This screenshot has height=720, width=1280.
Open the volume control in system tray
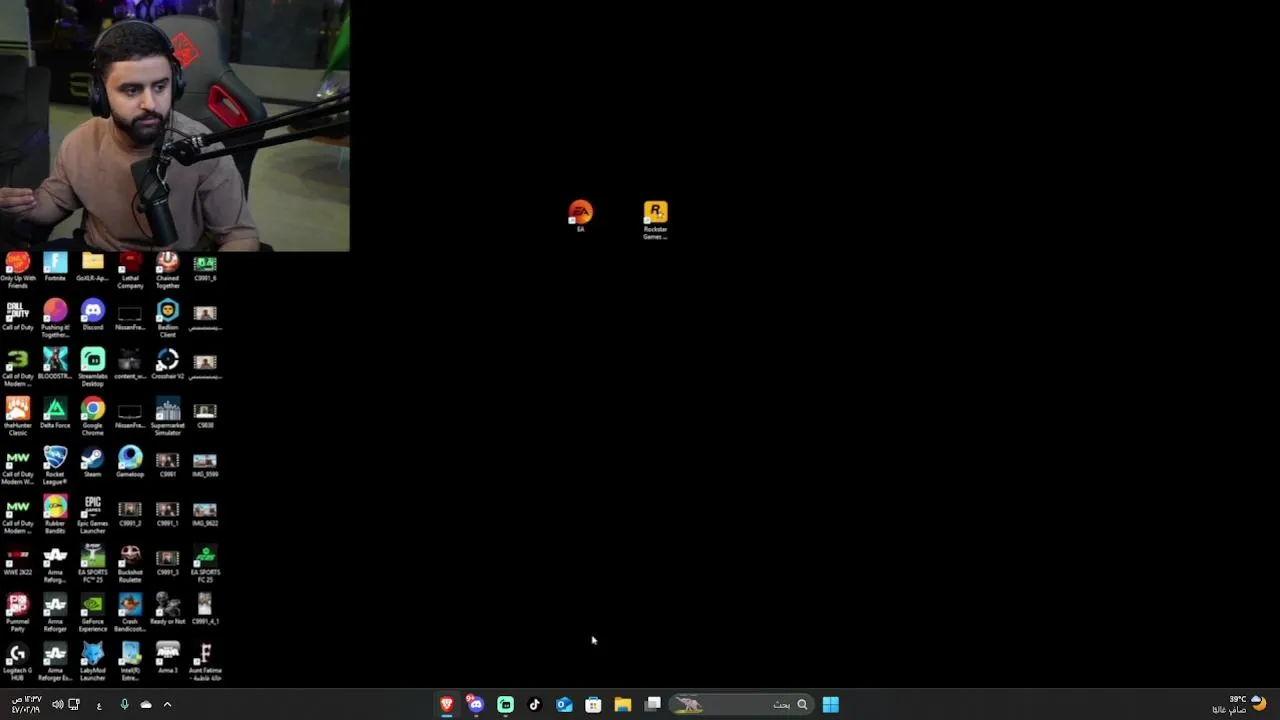(x=57, y=704)
